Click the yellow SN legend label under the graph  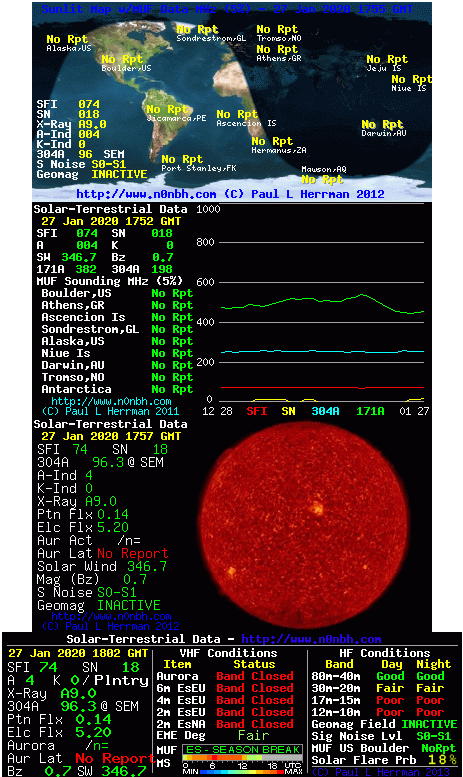tap(289, 411)
